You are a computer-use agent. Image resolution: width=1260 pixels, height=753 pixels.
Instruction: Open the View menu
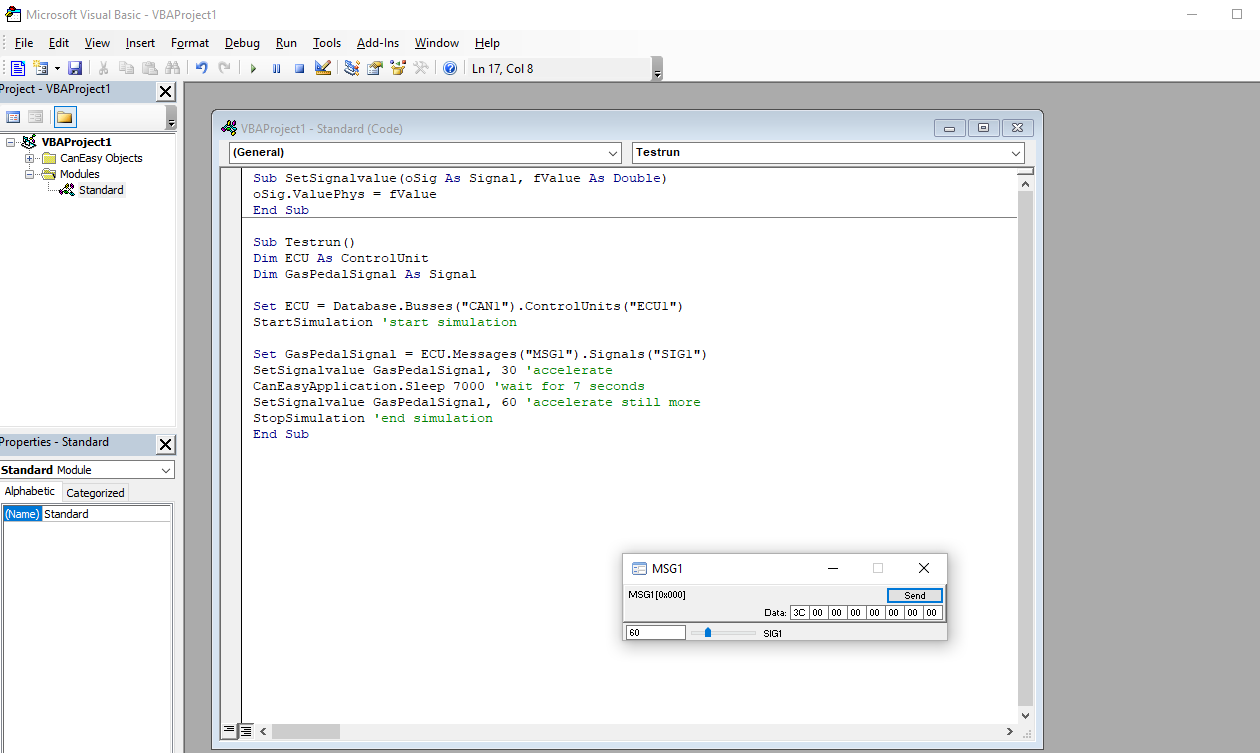(x=97, y=43)
